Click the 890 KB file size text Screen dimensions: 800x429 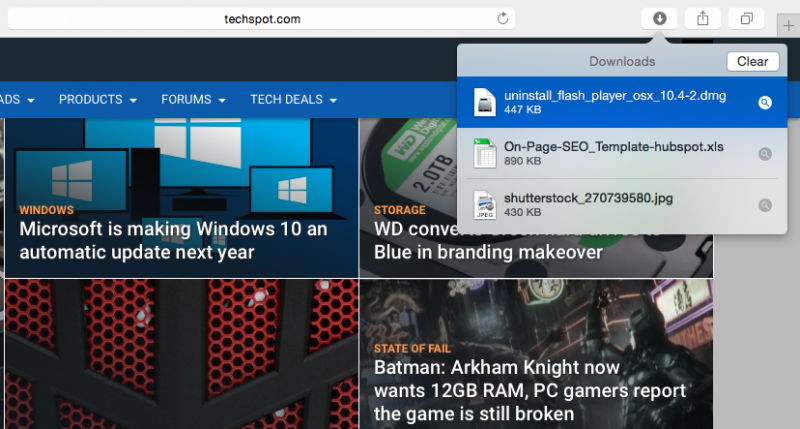point(522,161)
